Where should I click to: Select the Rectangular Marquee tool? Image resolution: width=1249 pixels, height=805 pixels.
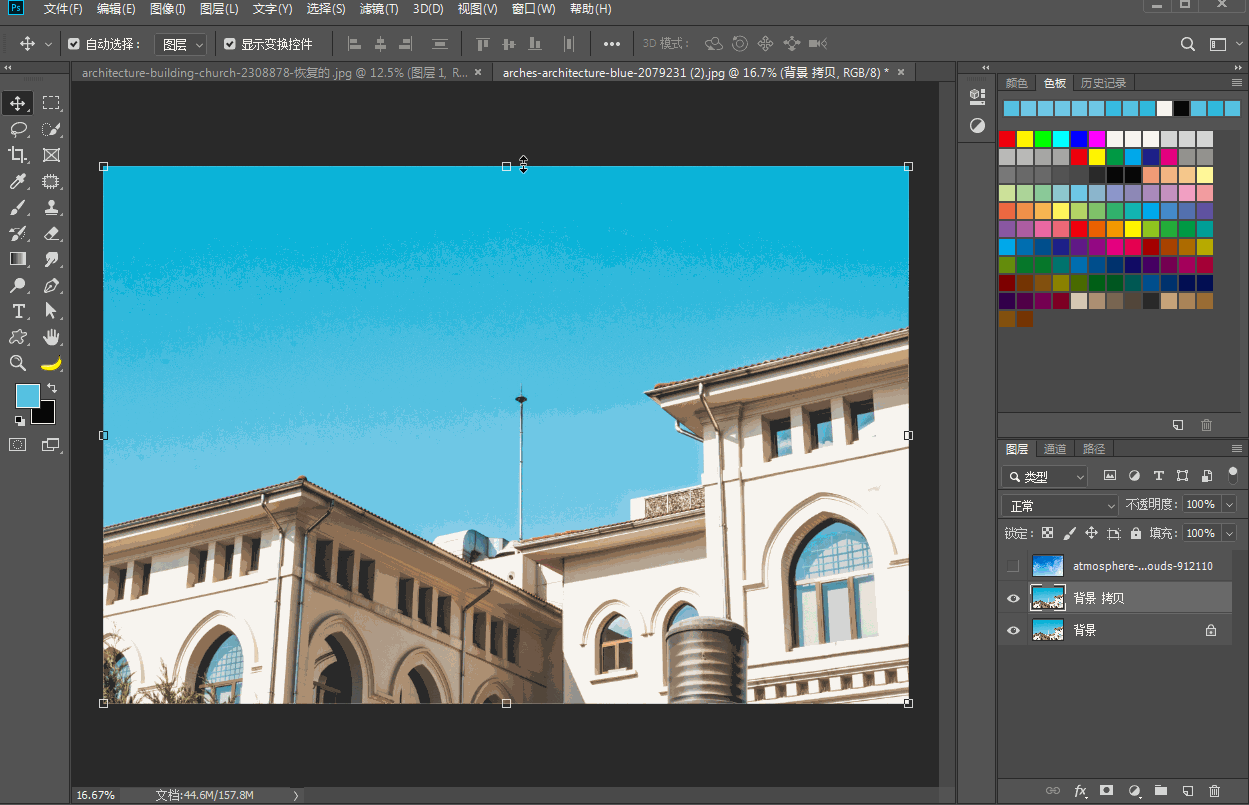click(x=51, y=103)
